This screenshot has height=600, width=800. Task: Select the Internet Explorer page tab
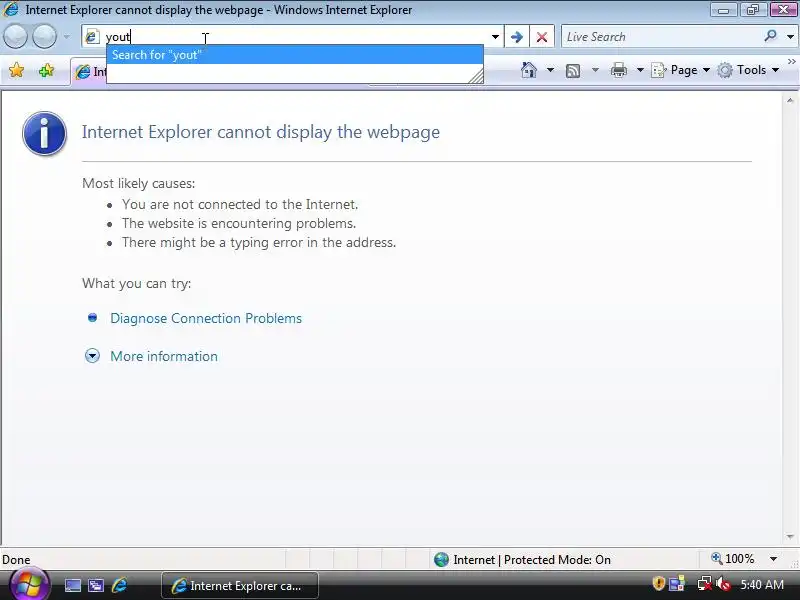[90, 71]
